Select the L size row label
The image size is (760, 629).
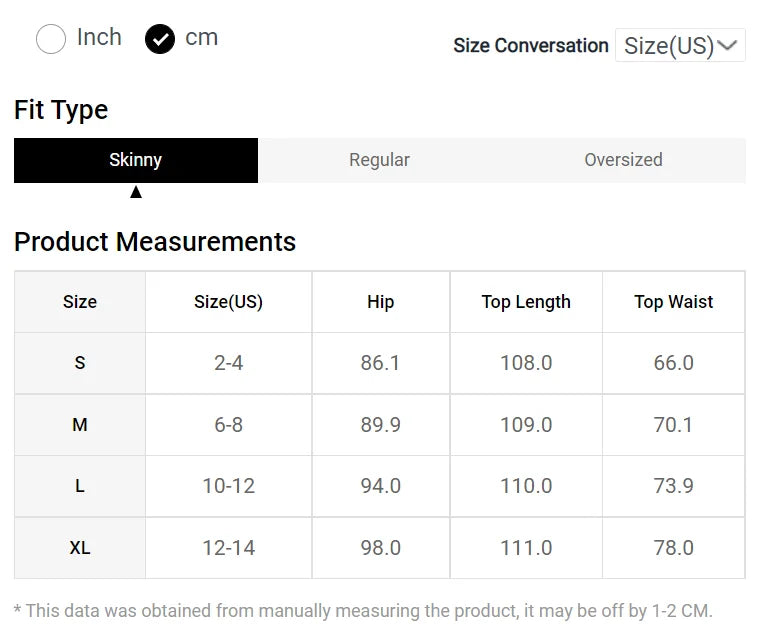(x=80, y=486)
